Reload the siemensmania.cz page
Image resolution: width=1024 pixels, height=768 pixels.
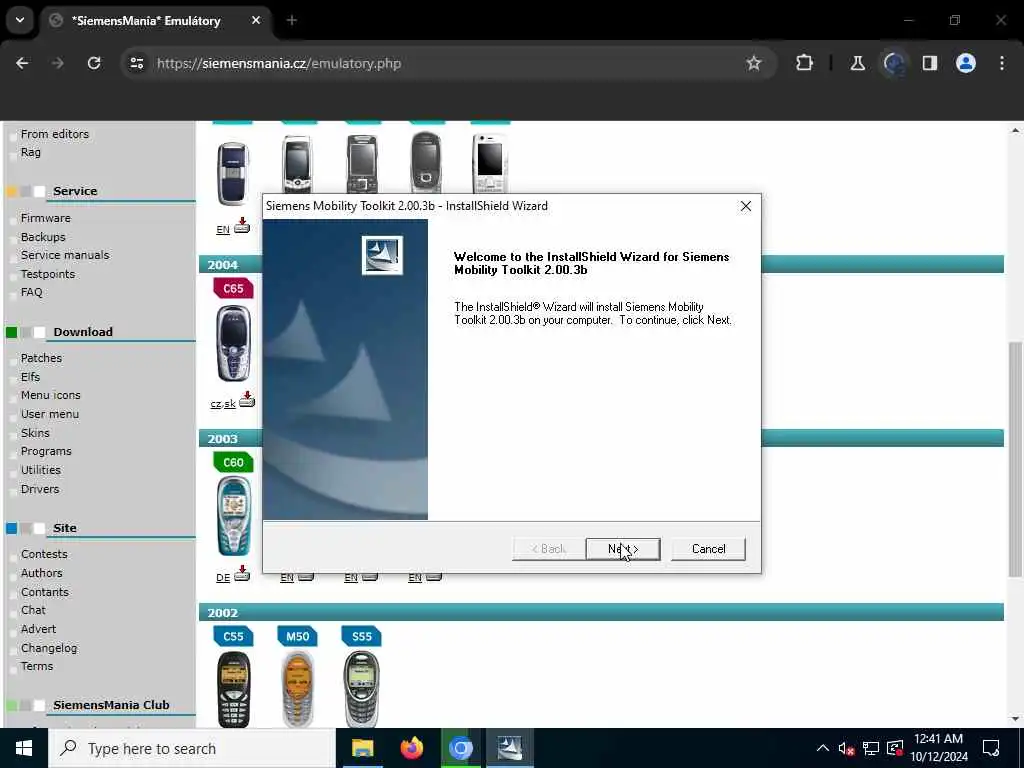coord(94,63)
